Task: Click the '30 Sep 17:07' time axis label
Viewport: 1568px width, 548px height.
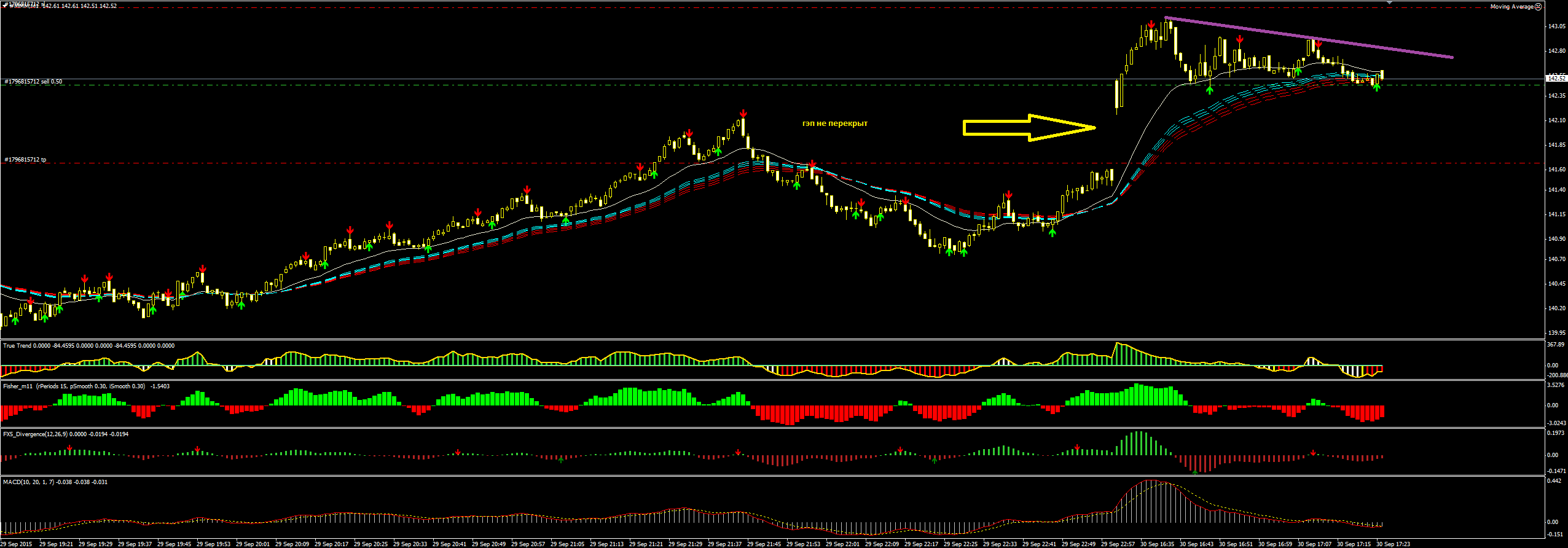Action: tap(1315, 544)
